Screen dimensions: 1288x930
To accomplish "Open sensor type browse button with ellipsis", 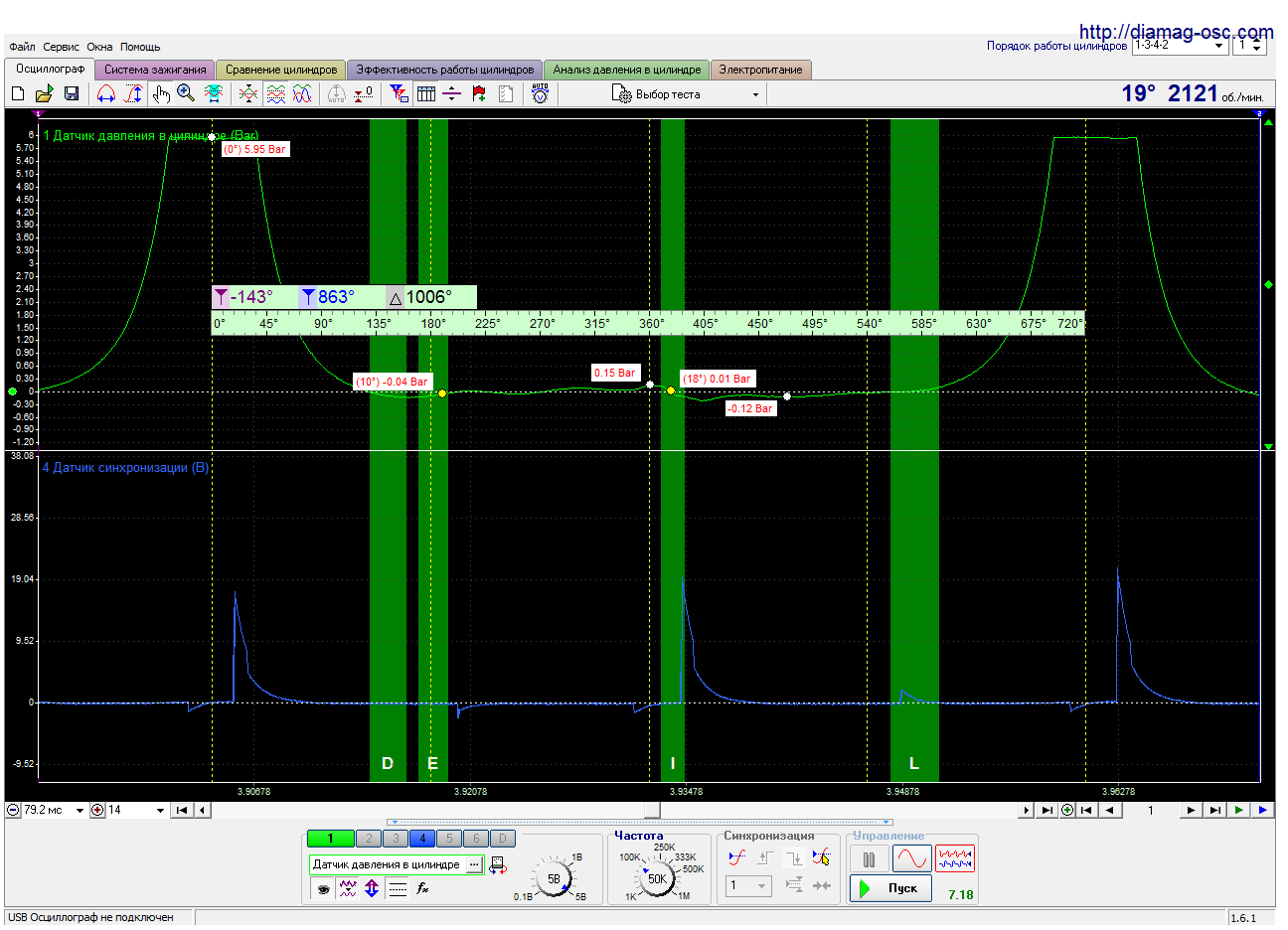I will 475,864.
